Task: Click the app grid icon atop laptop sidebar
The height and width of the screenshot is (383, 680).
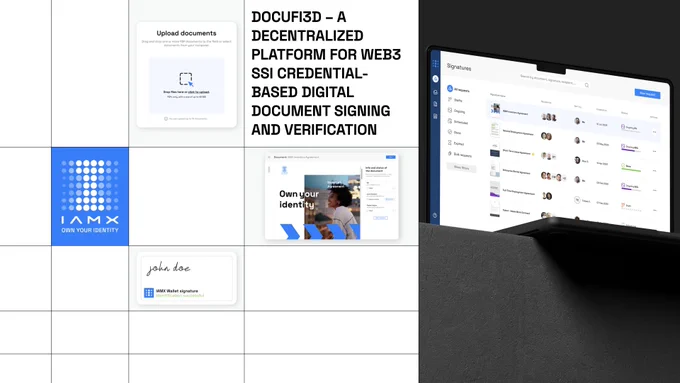Action: pos(435,64)
